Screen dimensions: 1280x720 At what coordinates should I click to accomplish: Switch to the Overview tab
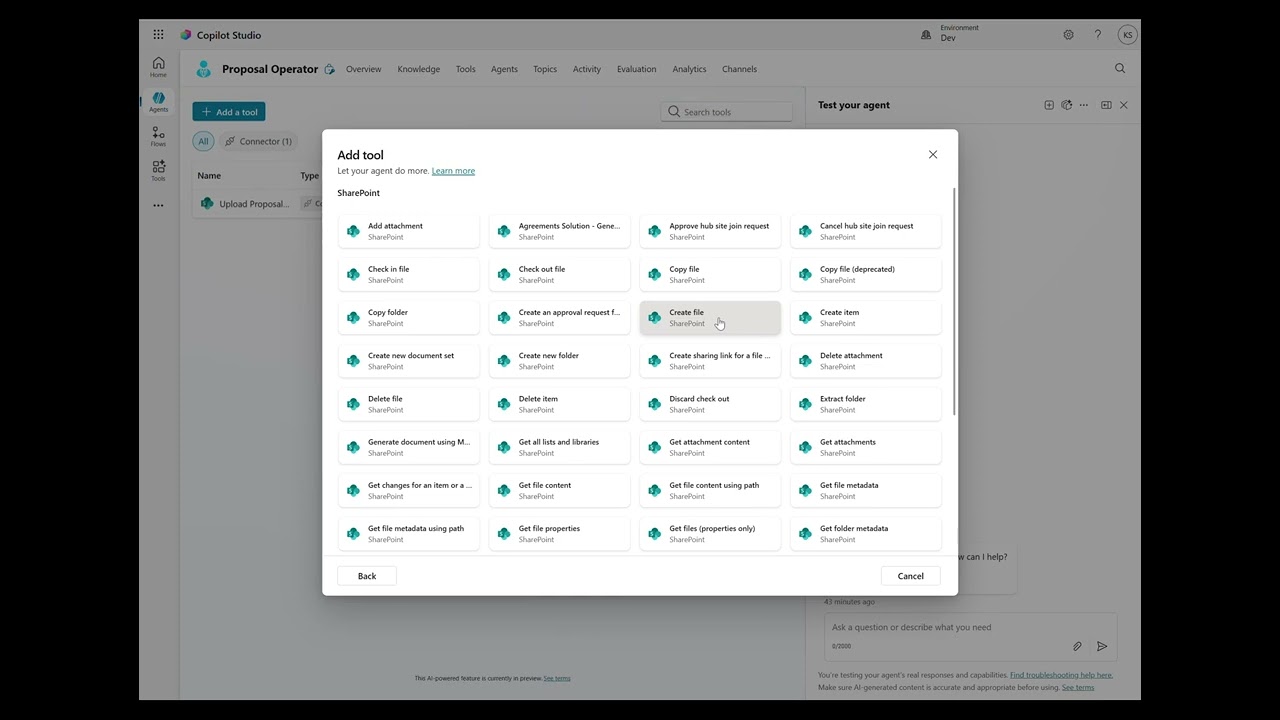pyautogui.click(x=363, y=69)
